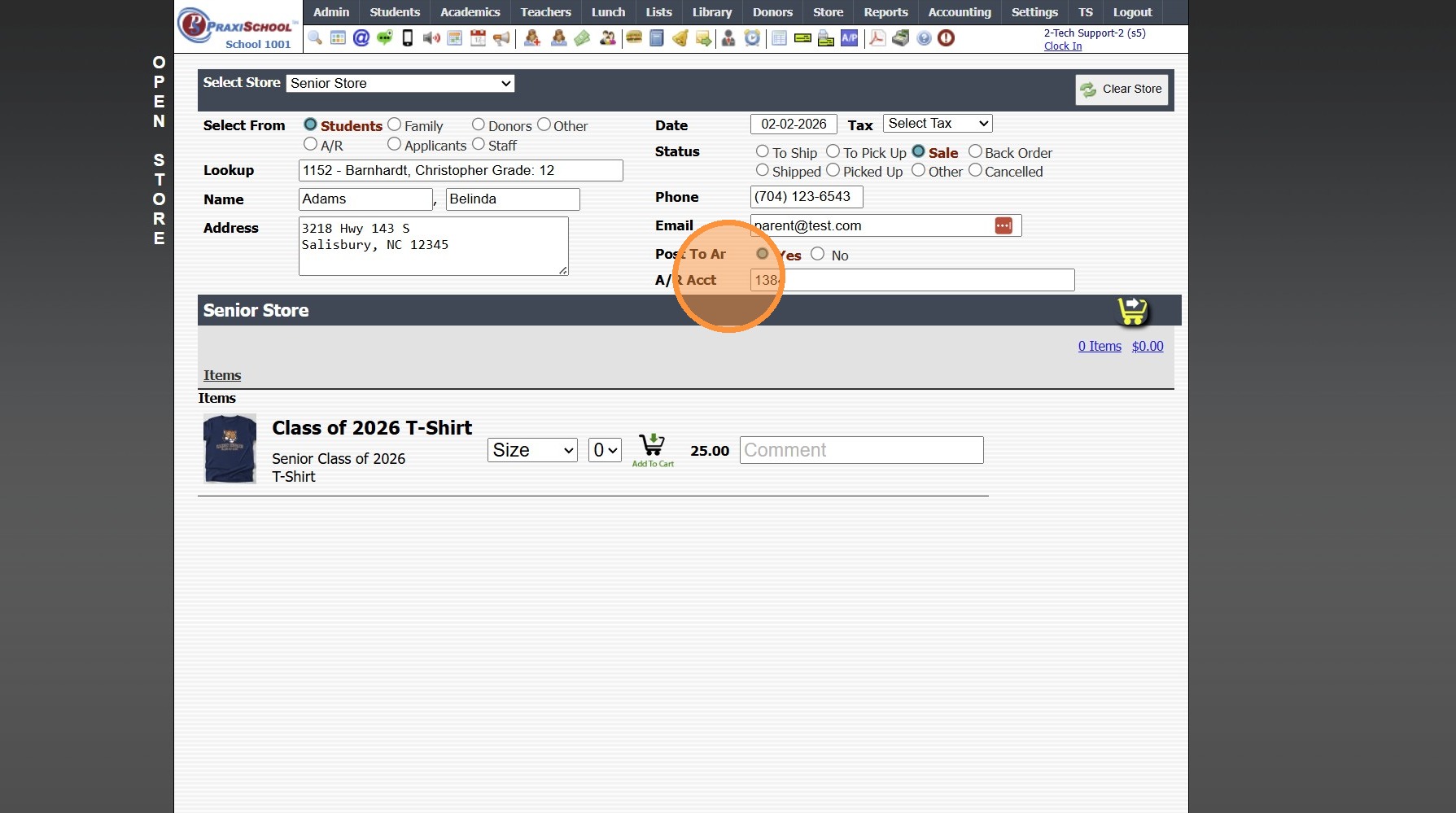The height and width of the screenshot is (813, 1456).
Task: Click the blue question mark help icon
Action: point(924,38)
